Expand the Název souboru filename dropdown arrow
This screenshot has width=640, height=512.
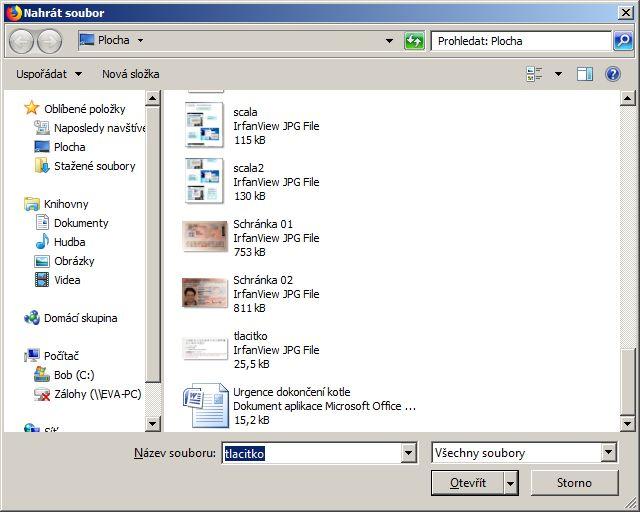click(408, 453)
